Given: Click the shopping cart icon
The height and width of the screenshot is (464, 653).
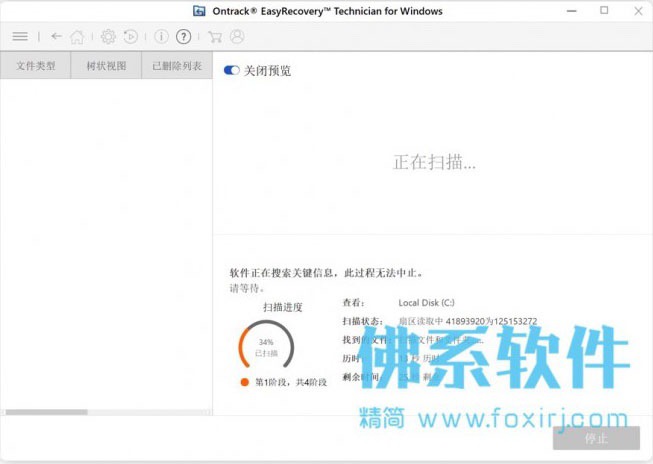Looking at the screenshot, I should [215, 37].
